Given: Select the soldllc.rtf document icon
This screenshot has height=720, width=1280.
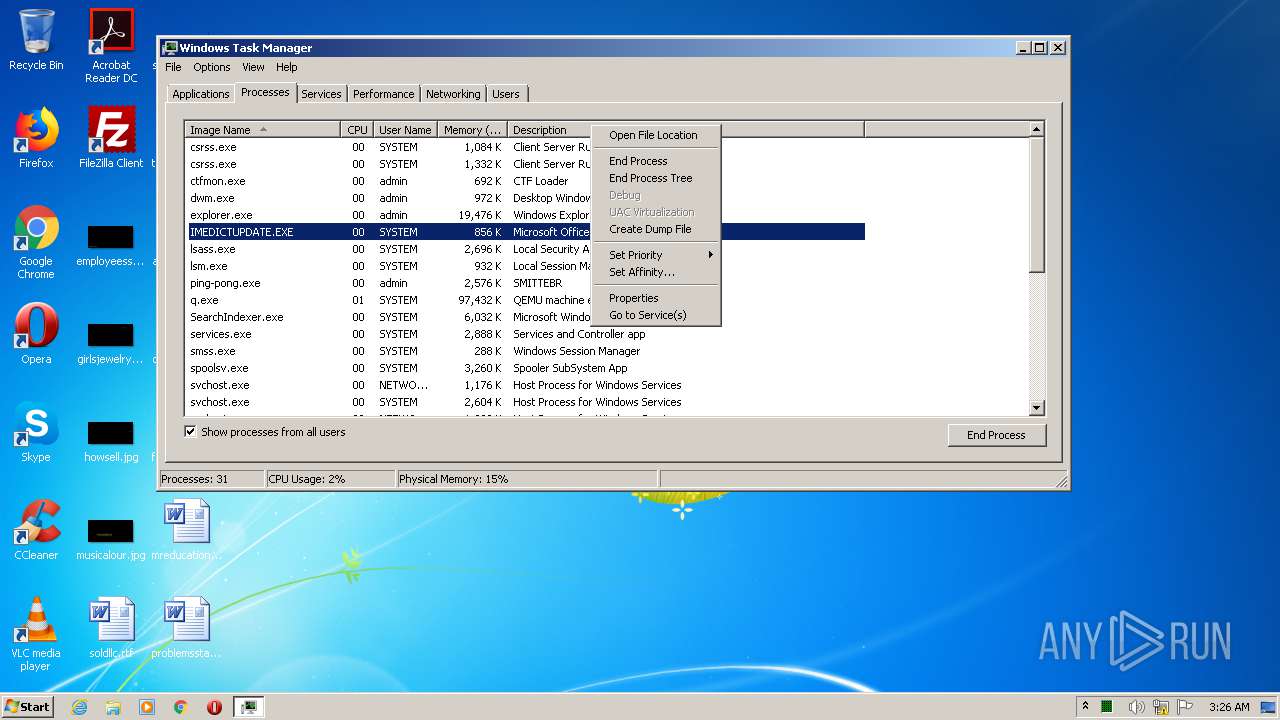Looking at the screenshot, I should pos(111,628).
